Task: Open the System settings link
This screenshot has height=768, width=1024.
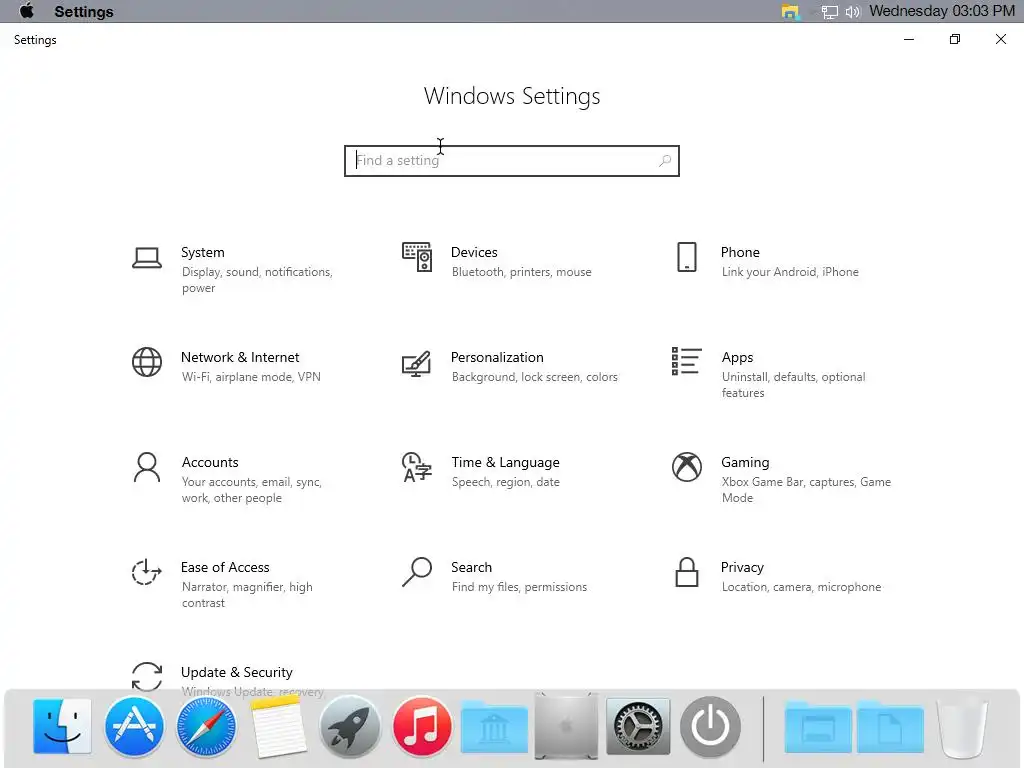Action: coord(202,252)
